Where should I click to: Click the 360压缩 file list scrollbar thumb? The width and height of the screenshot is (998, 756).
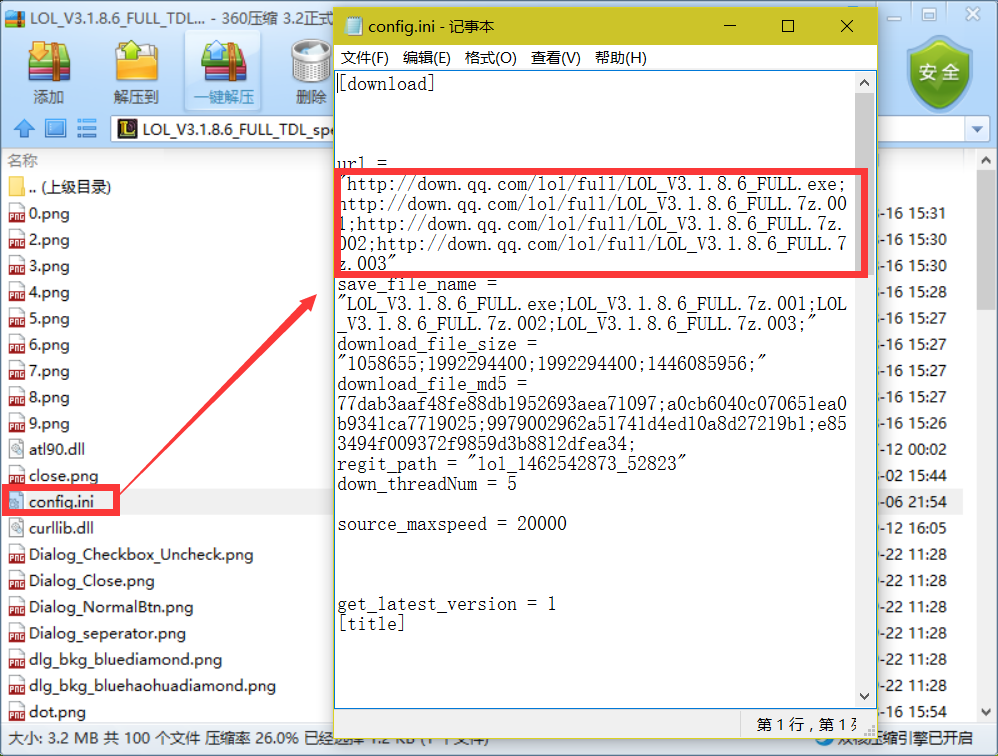[x=986, y=241]
